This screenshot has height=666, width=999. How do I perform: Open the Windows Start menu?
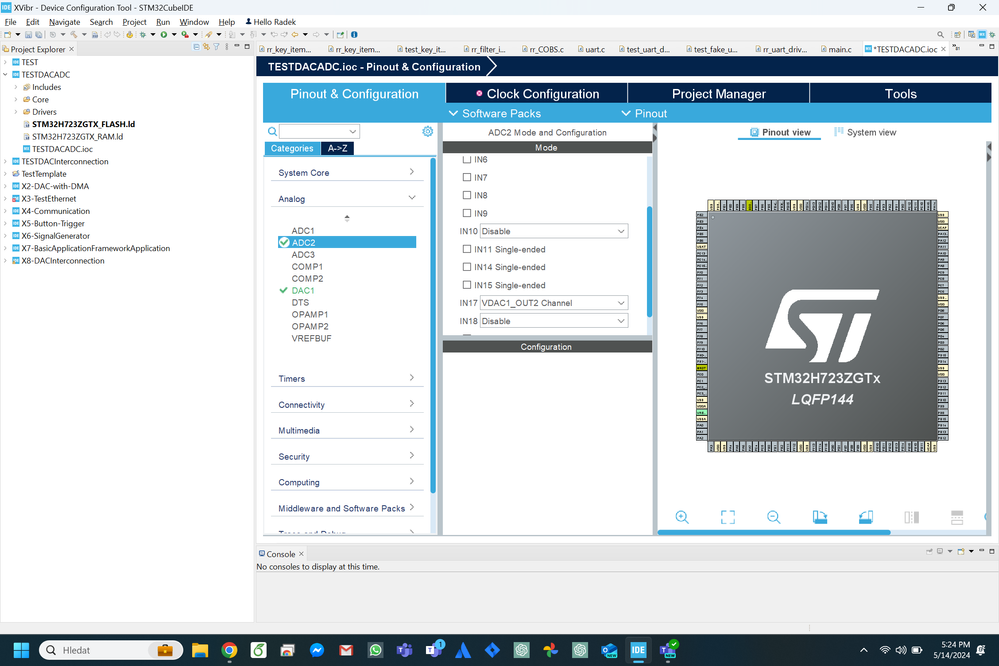[21, 650]
